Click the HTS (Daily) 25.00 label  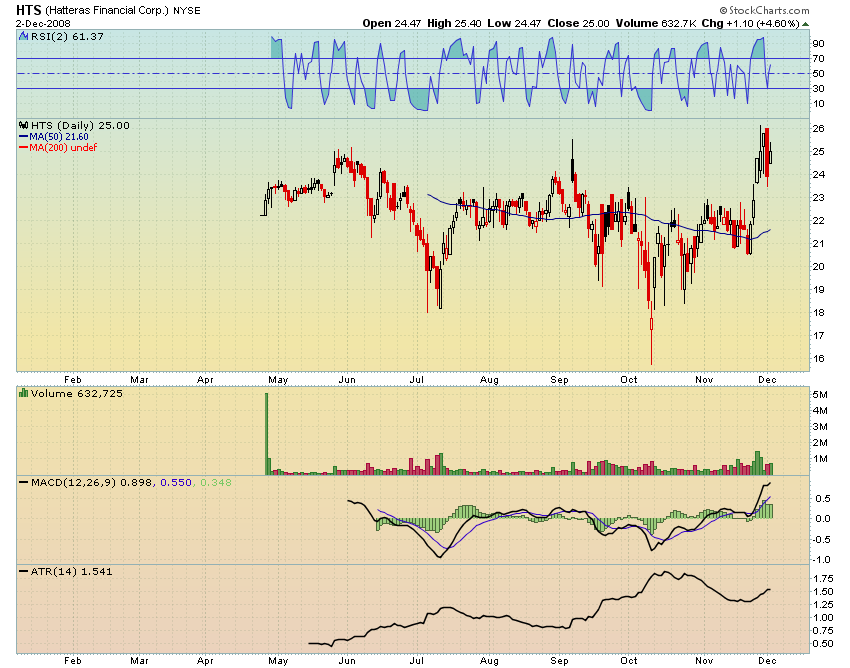coord(80,125)
